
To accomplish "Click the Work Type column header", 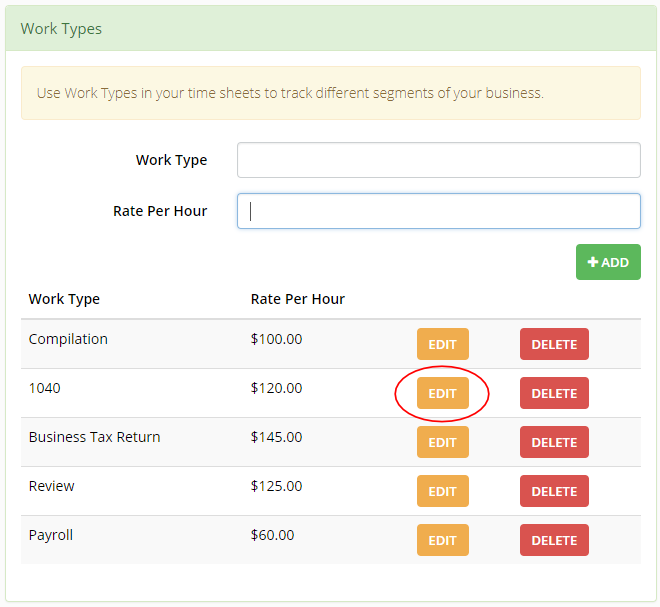I will [64, 299].
